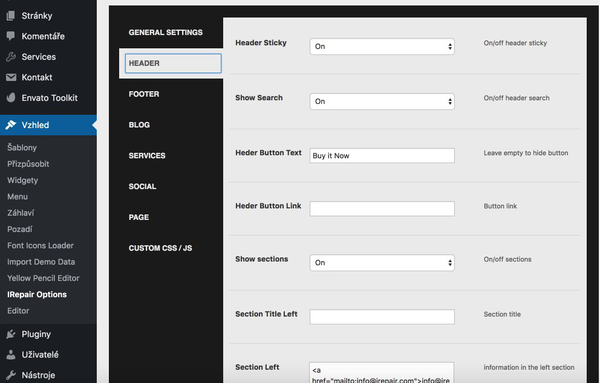Click the Kontakt envelope icon
The image size is (600, 383).
(11, 77)
